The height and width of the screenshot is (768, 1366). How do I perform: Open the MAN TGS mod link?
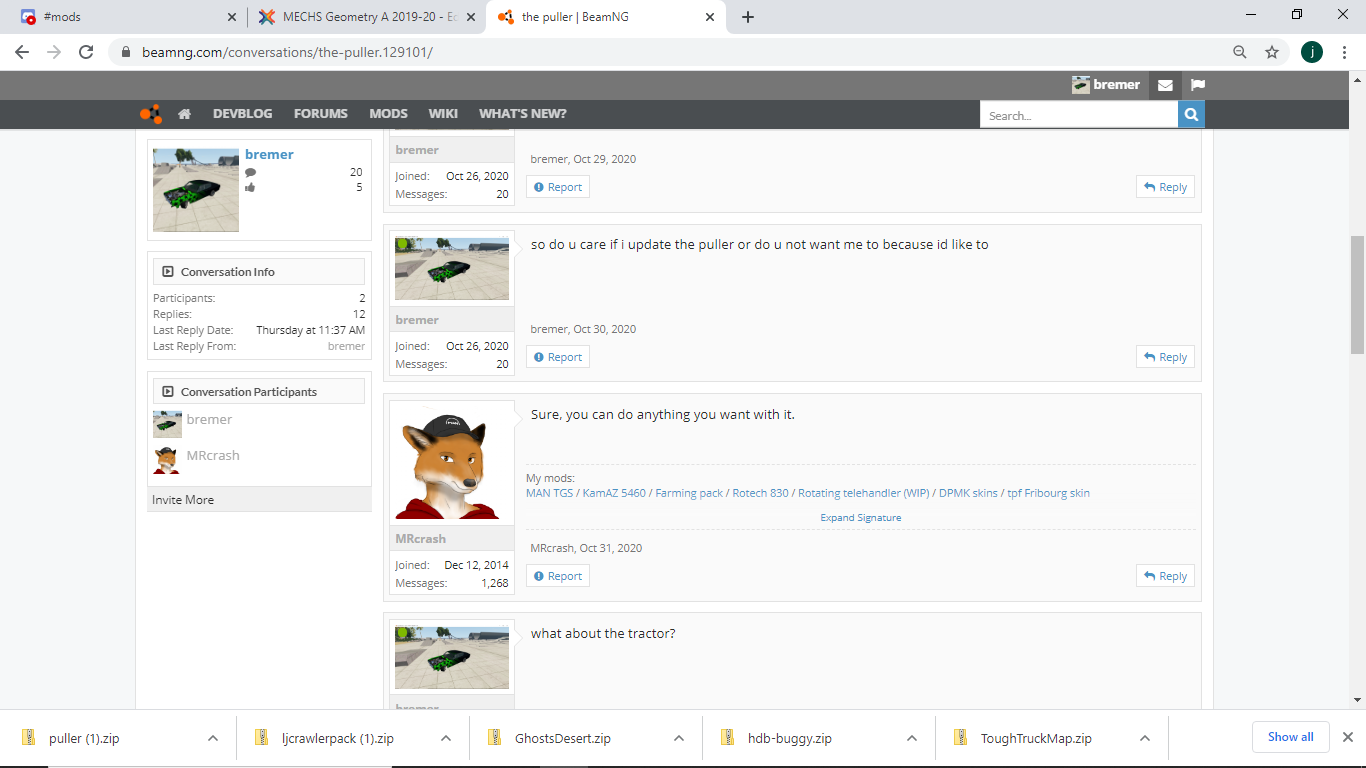click(x=549, y=493)
